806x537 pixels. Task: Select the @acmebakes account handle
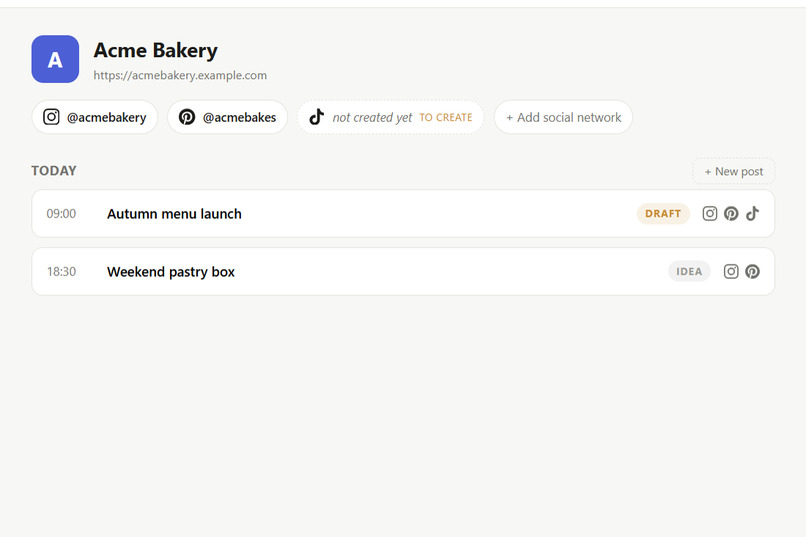click(x=240, y=118)
